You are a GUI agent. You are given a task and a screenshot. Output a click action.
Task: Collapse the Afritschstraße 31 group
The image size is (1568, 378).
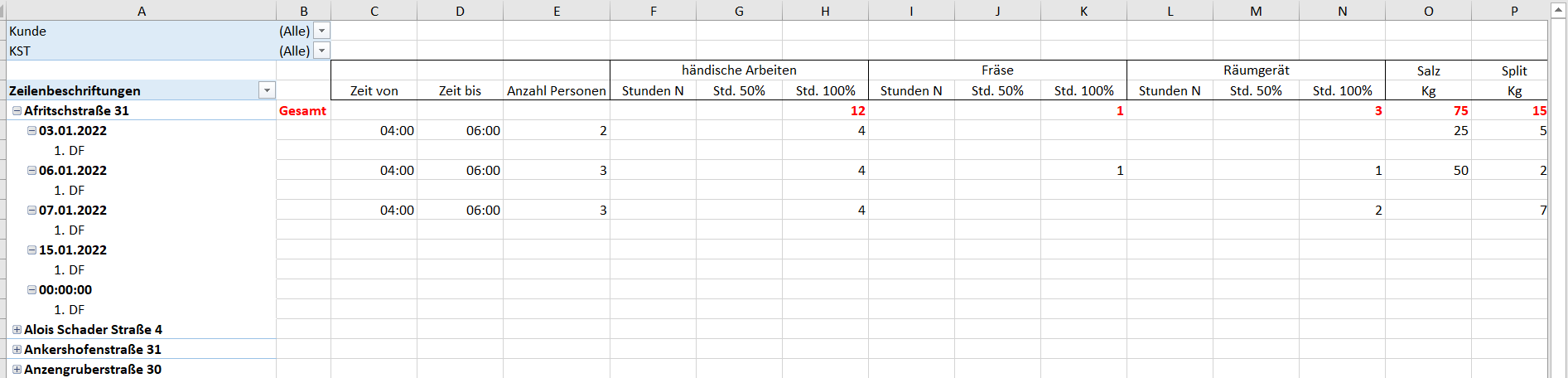coord(17,110)
